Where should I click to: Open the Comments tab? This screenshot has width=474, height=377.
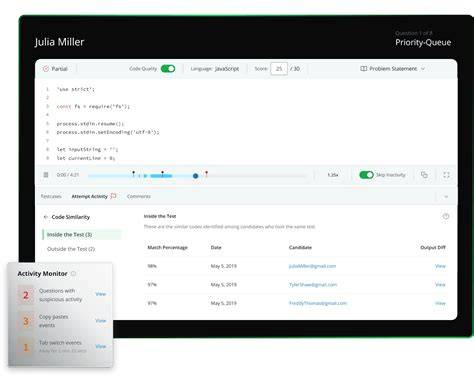tap(139, 196)
